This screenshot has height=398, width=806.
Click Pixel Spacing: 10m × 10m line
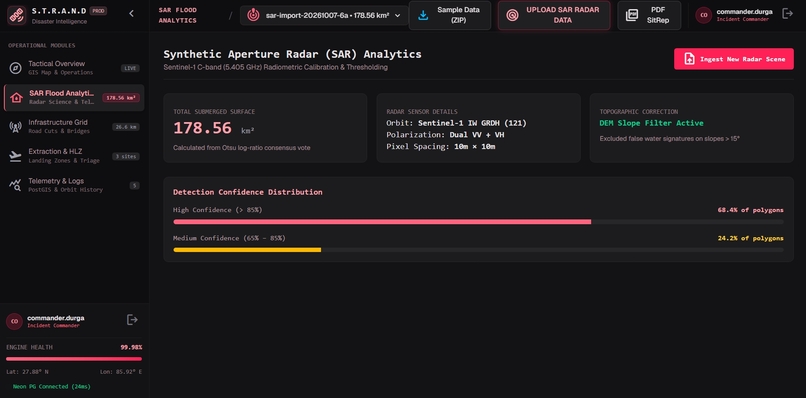(441, 147)
